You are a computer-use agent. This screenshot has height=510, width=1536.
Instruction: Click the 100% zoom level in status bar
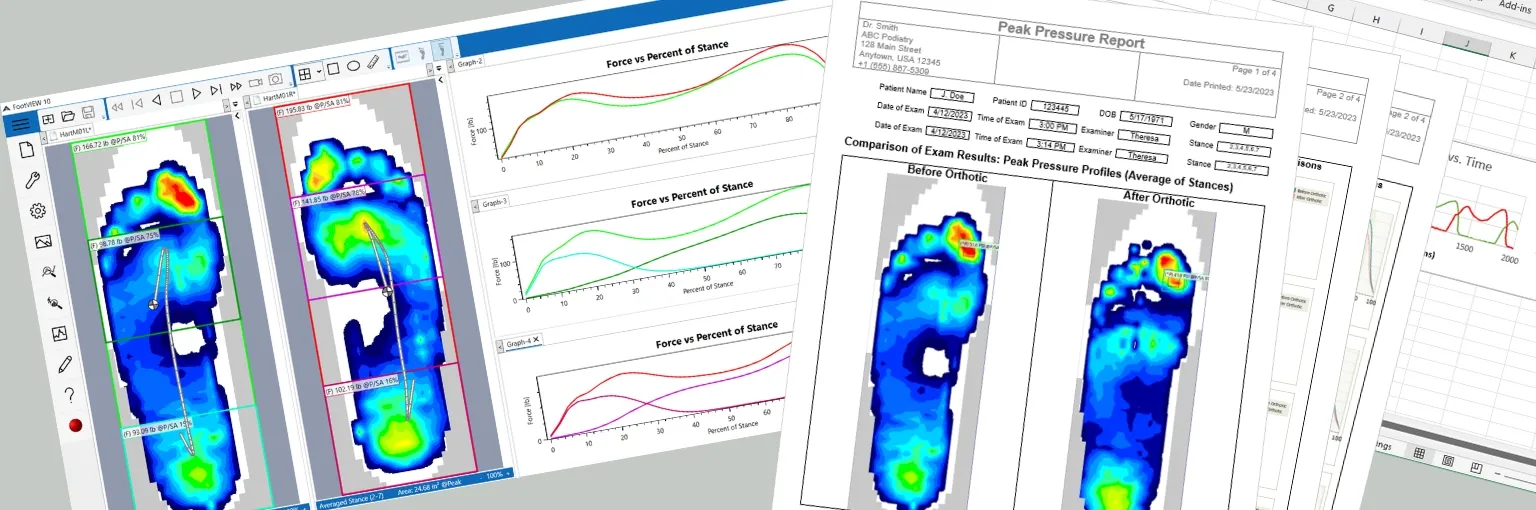tap(495, 476)
